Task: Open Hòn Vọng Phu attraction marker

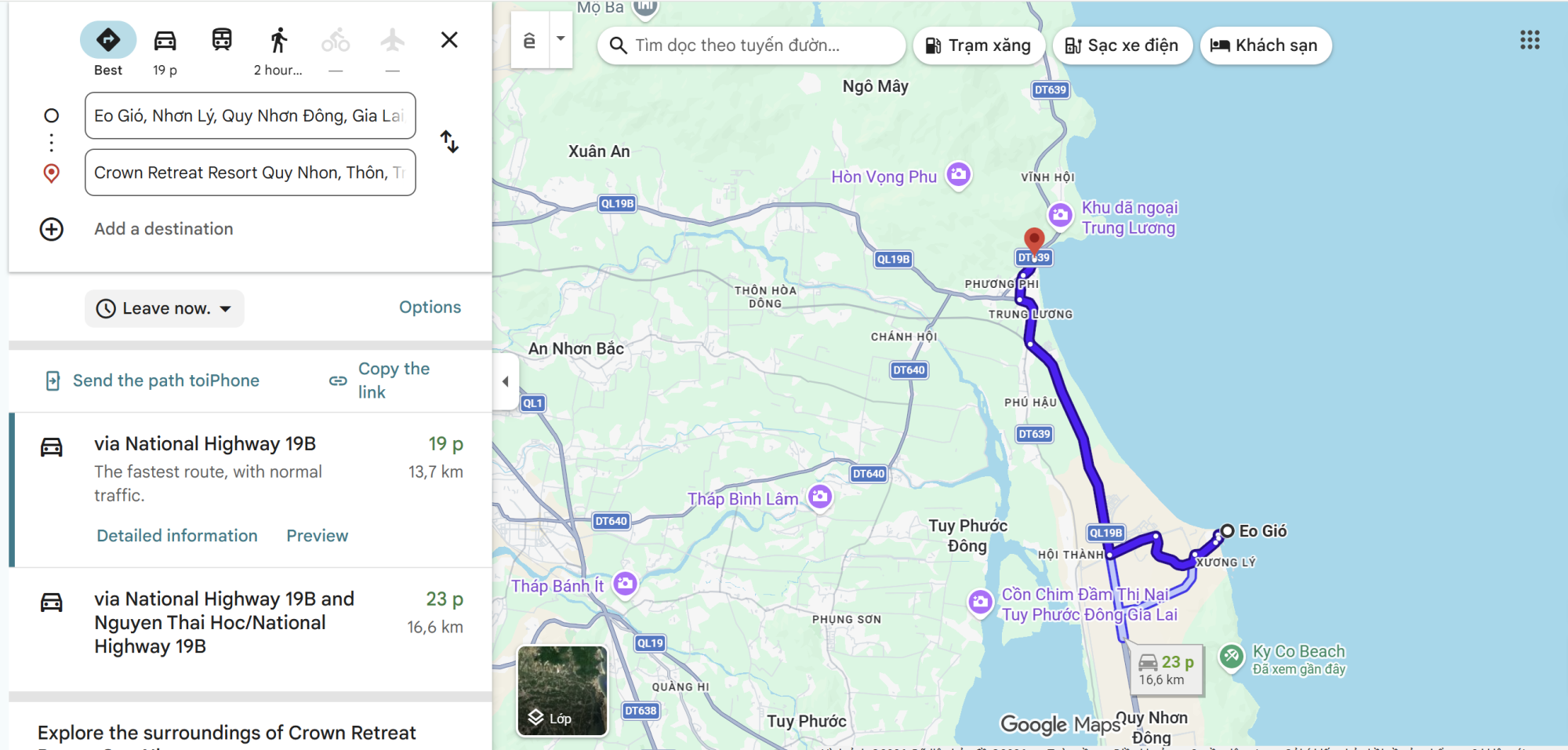Action: click(x=958, y=174)
